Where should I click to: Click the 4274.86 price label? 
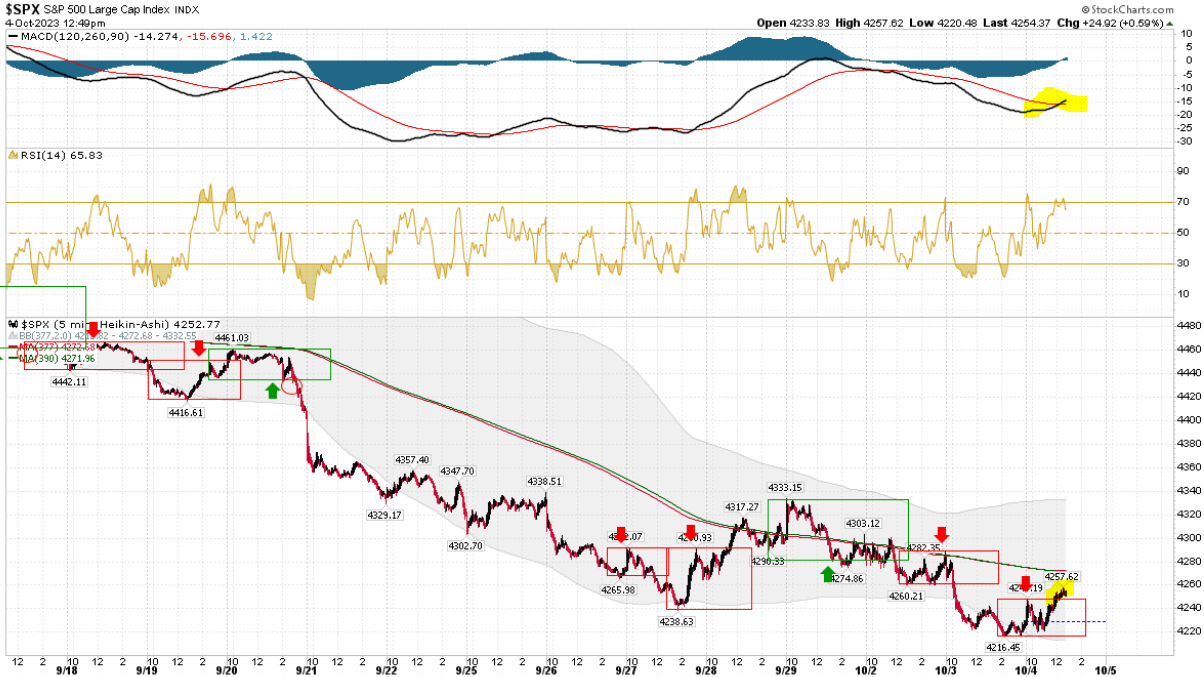pos(846,578)
